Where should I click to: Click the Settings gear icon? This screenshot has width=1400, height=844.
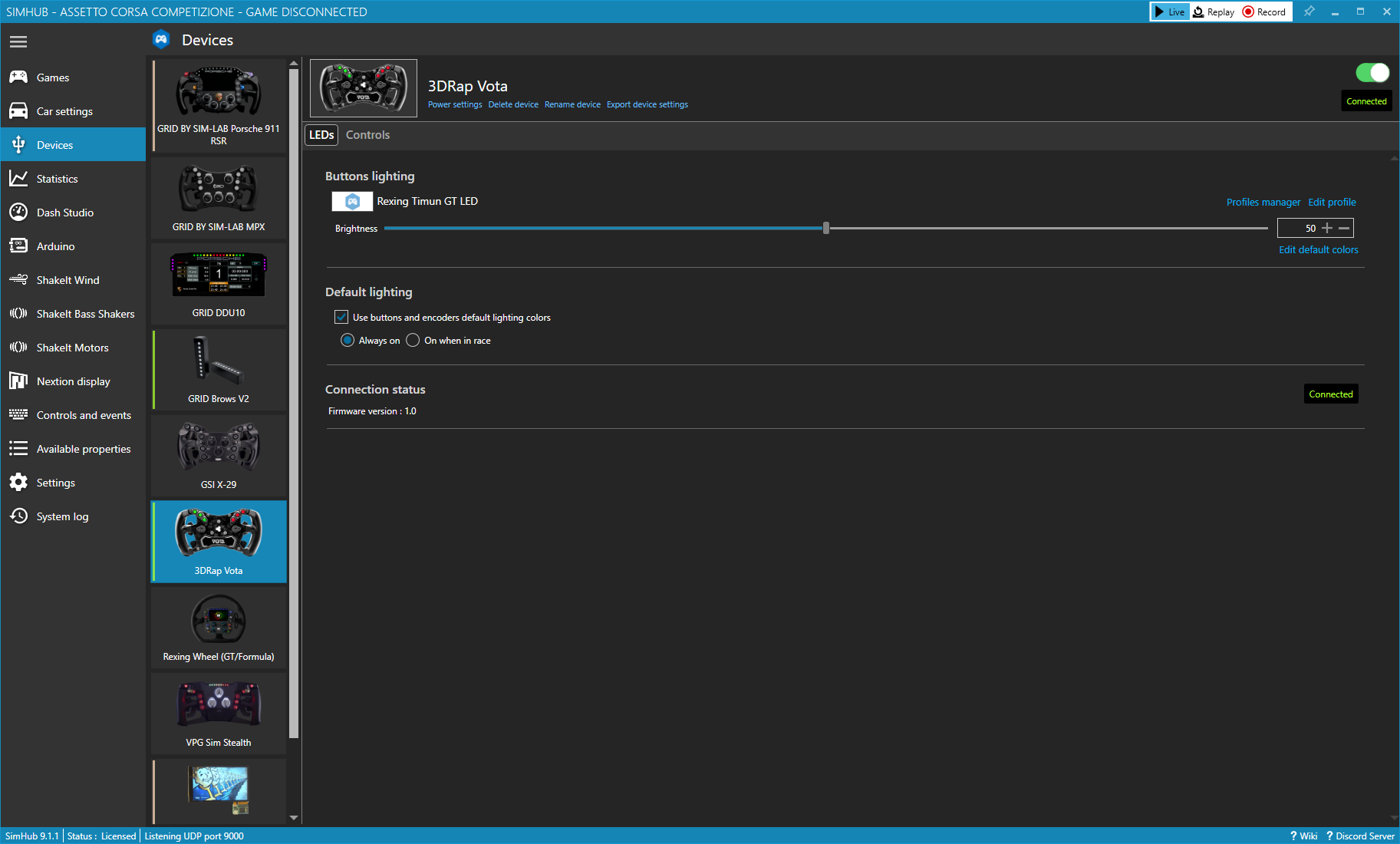coord(18,483)
